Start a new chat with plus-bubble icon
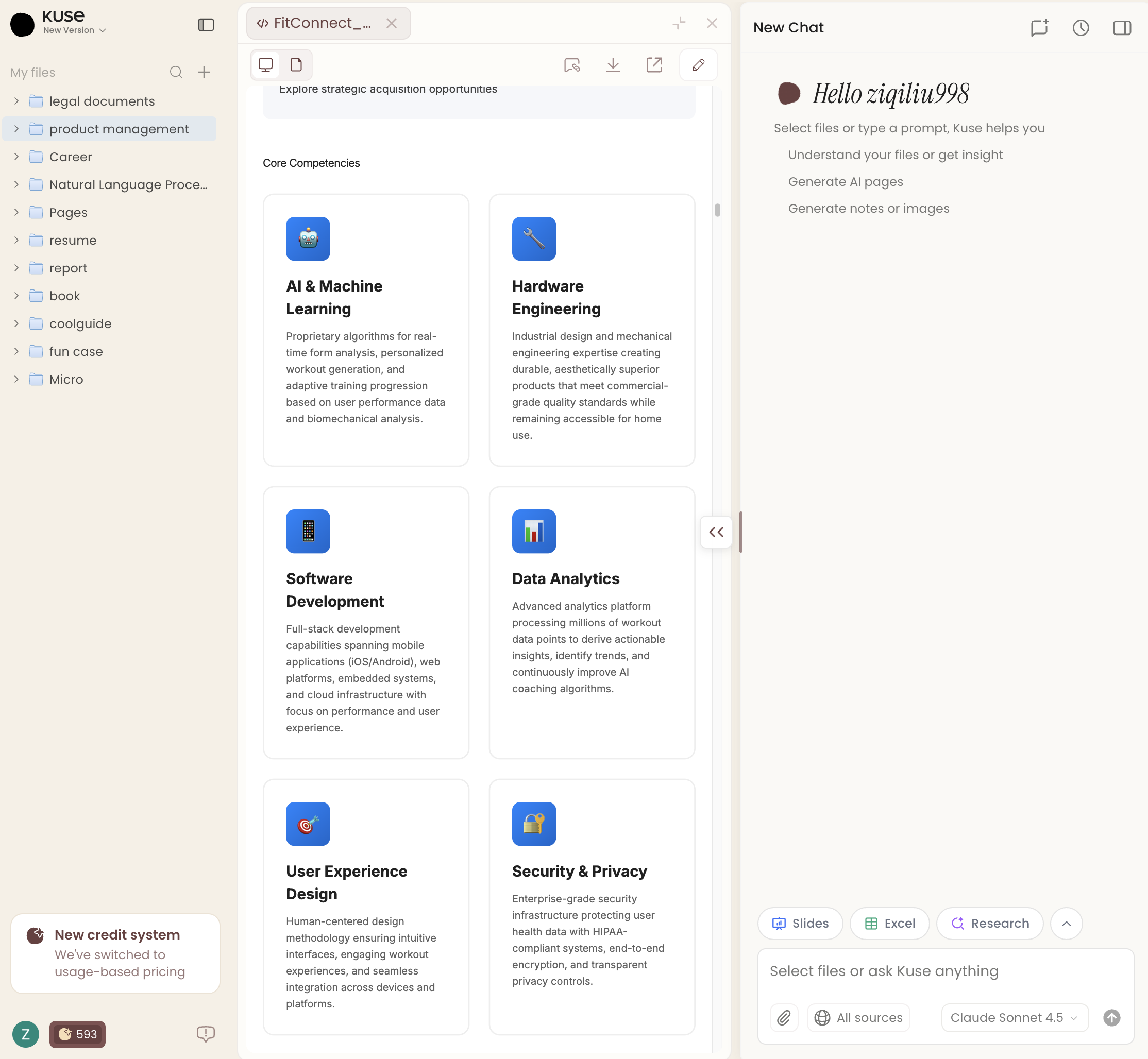The image size is (1148, 1059). coord(1039,27)
